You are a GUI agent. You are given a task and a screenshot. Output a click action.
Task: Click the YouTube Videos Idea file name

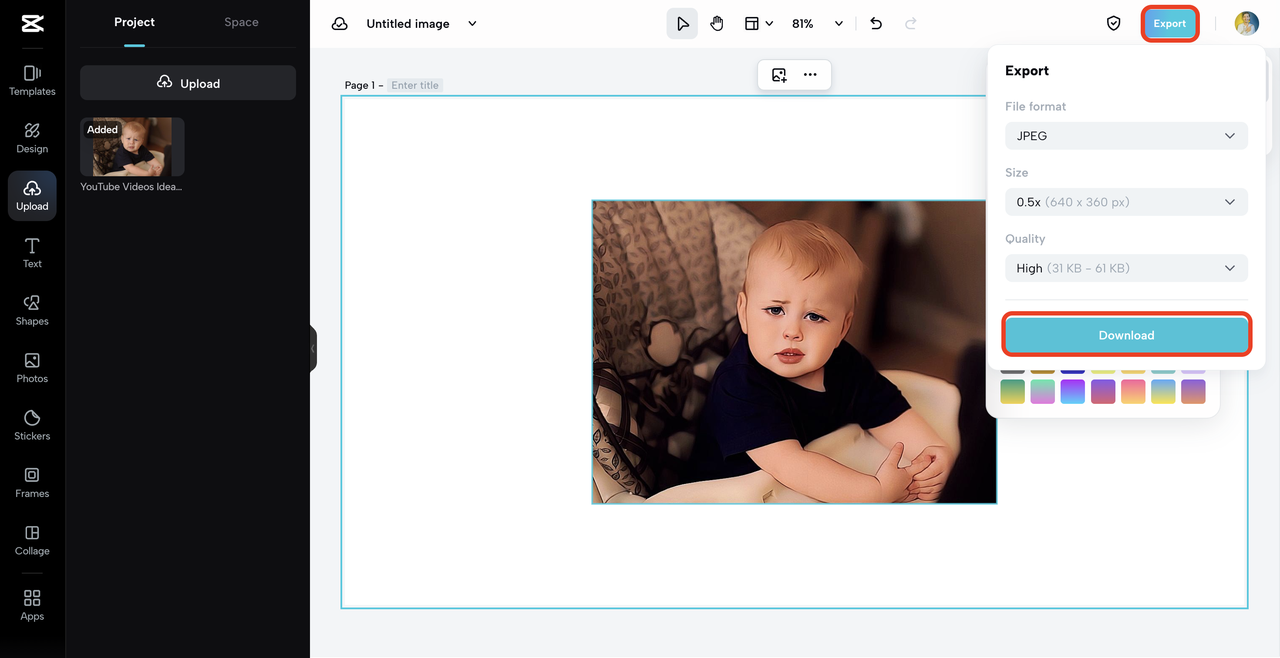pos(132,187)
